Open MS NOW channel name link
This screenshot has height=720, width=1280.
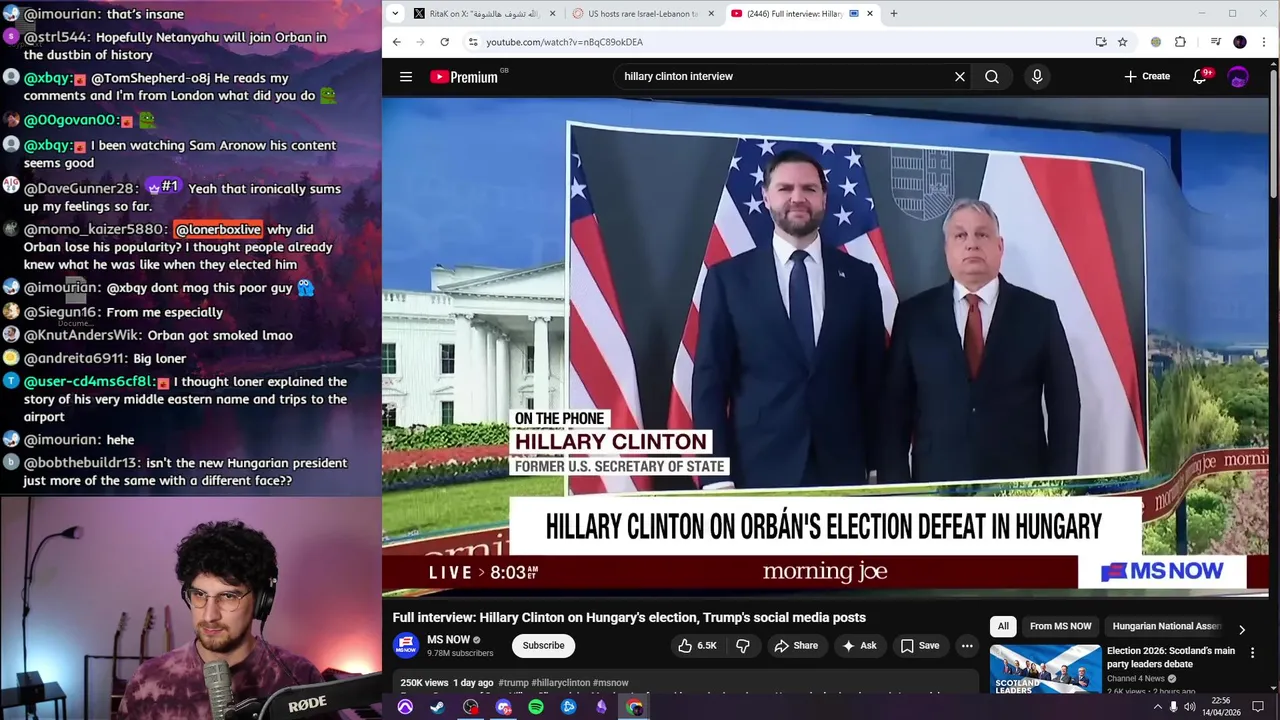click(448, 640)
